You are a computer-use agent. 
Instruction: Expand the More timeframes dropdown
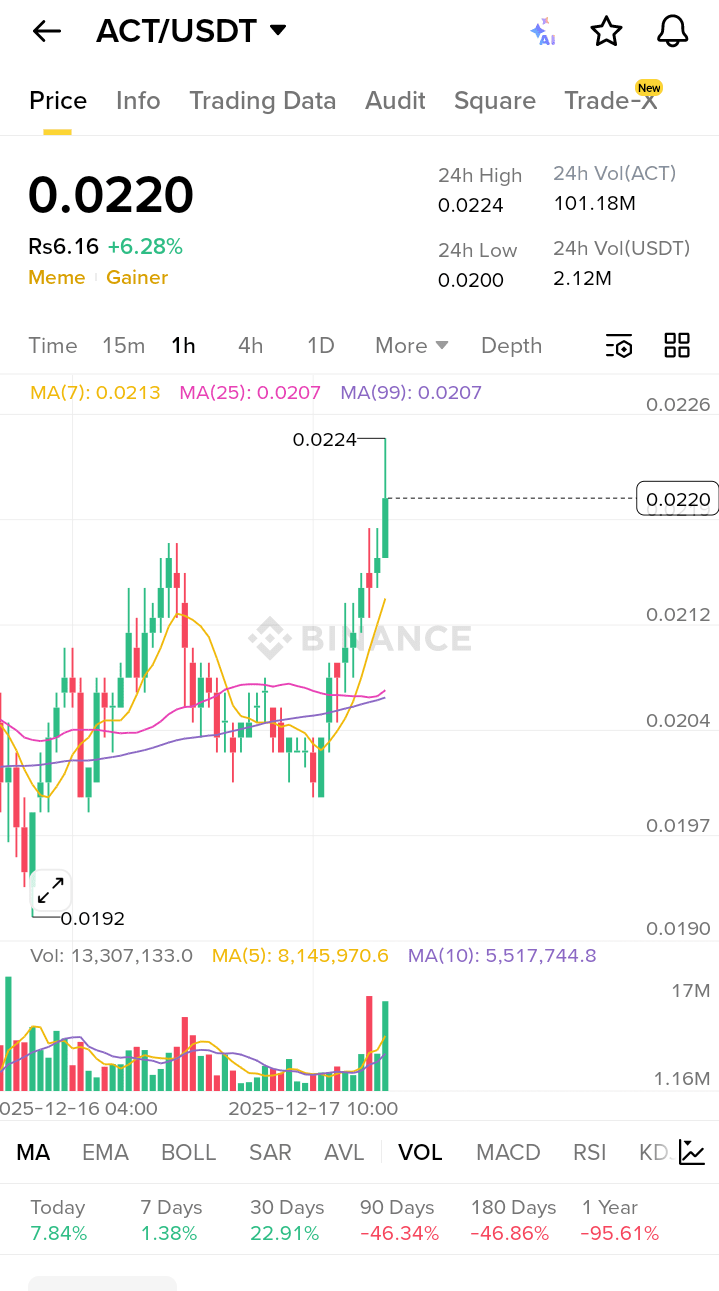tap(411, 346)
